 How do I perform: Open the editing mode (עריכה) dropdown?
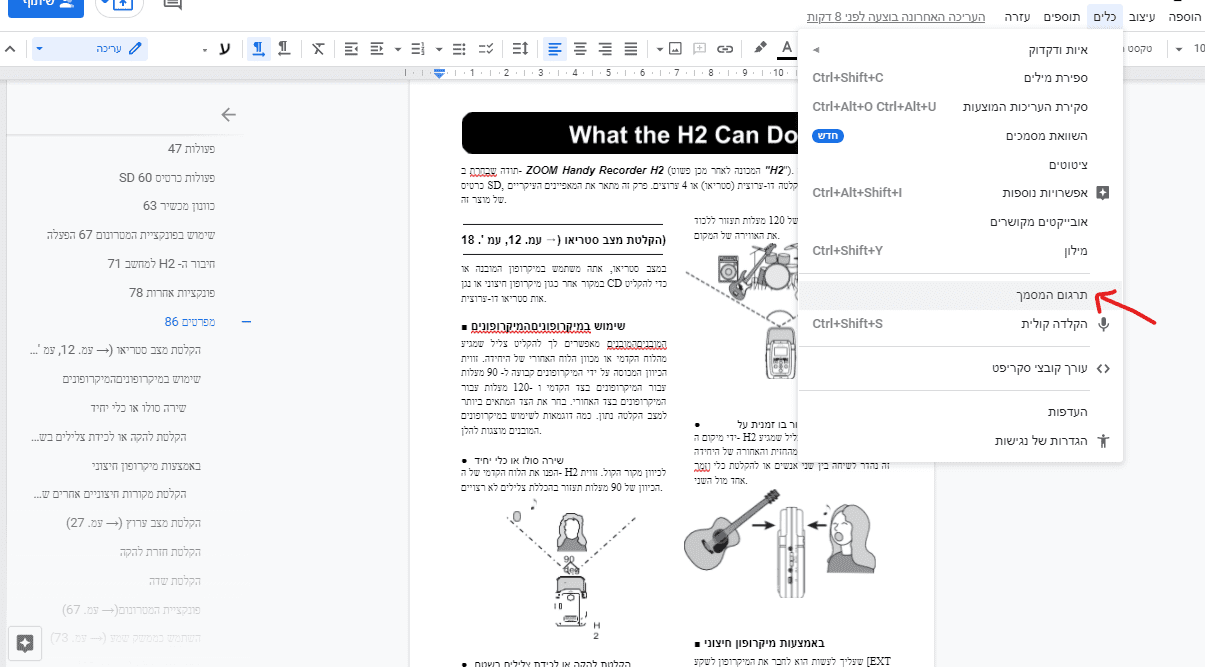(90, 48)
